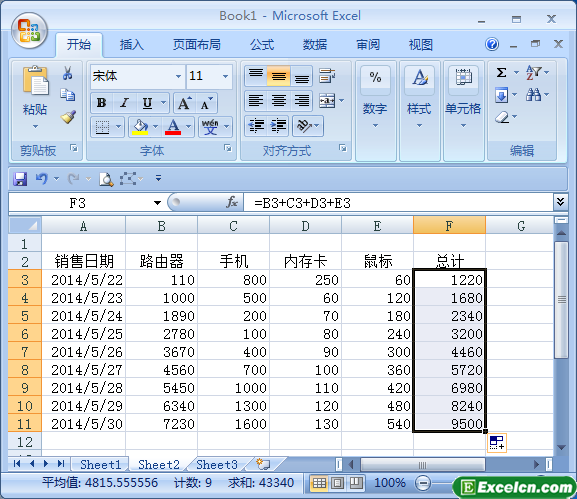Click the Copy icon
Screen dimensions: 577x499
pyautogui.click(x=68, y=95)
